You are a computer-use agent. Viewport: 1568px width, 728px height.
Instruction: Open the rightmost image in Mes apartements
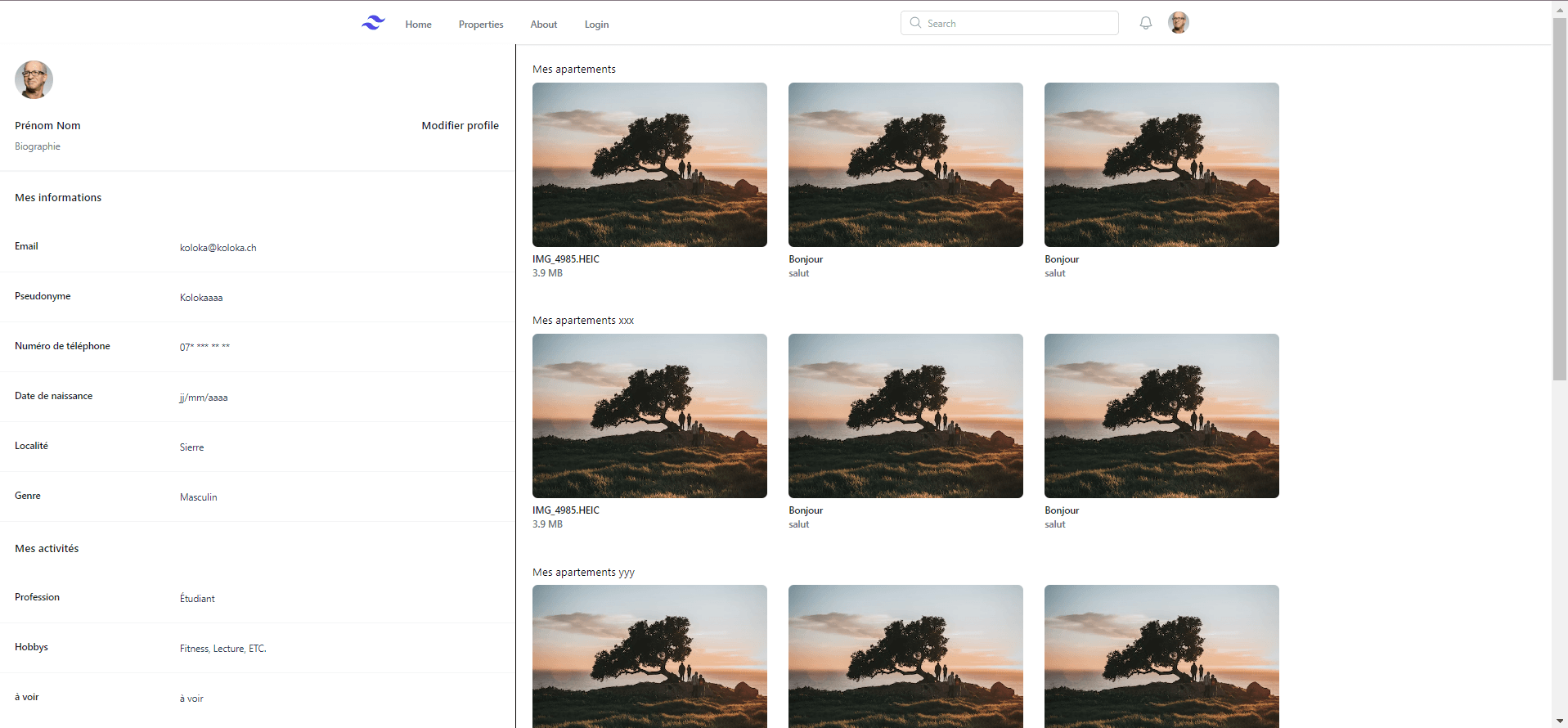pos(1161,164)
